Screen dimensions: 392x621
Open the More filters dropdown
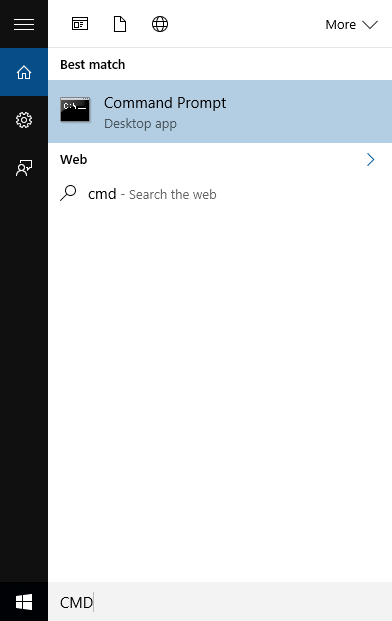tap(351, 25)
